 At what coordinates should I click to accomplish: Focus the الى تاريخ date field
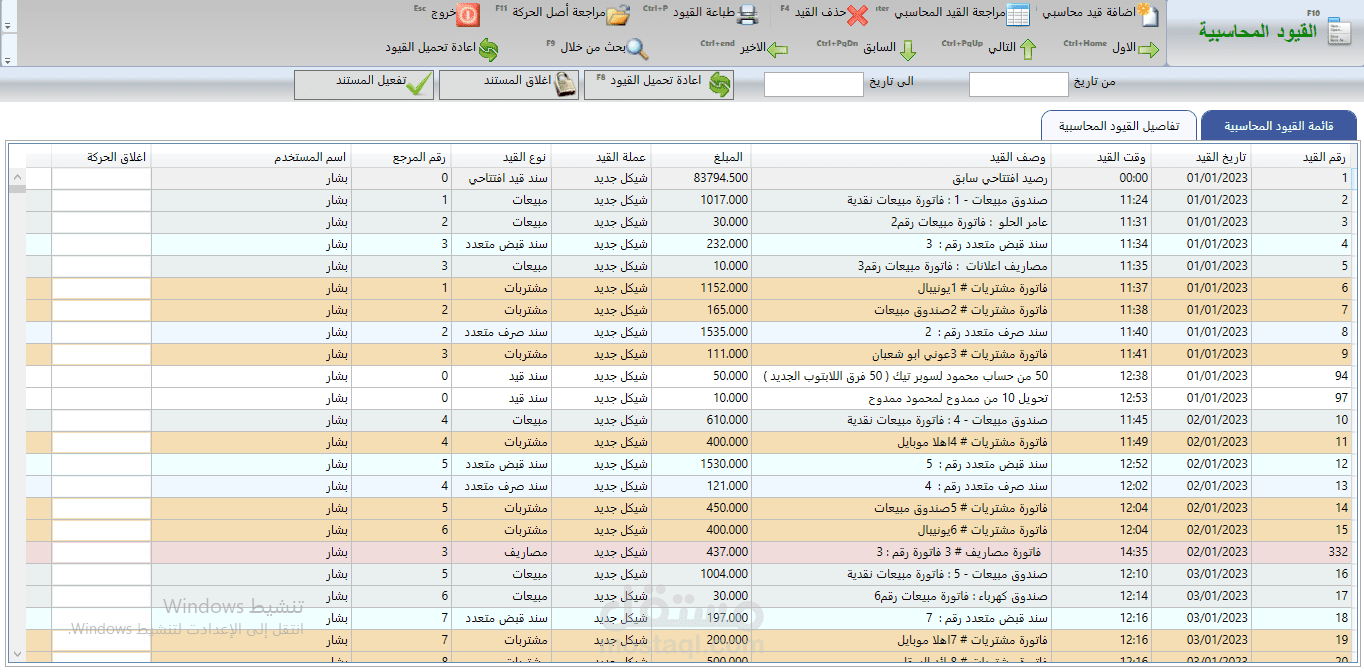[x=814, y=85]
